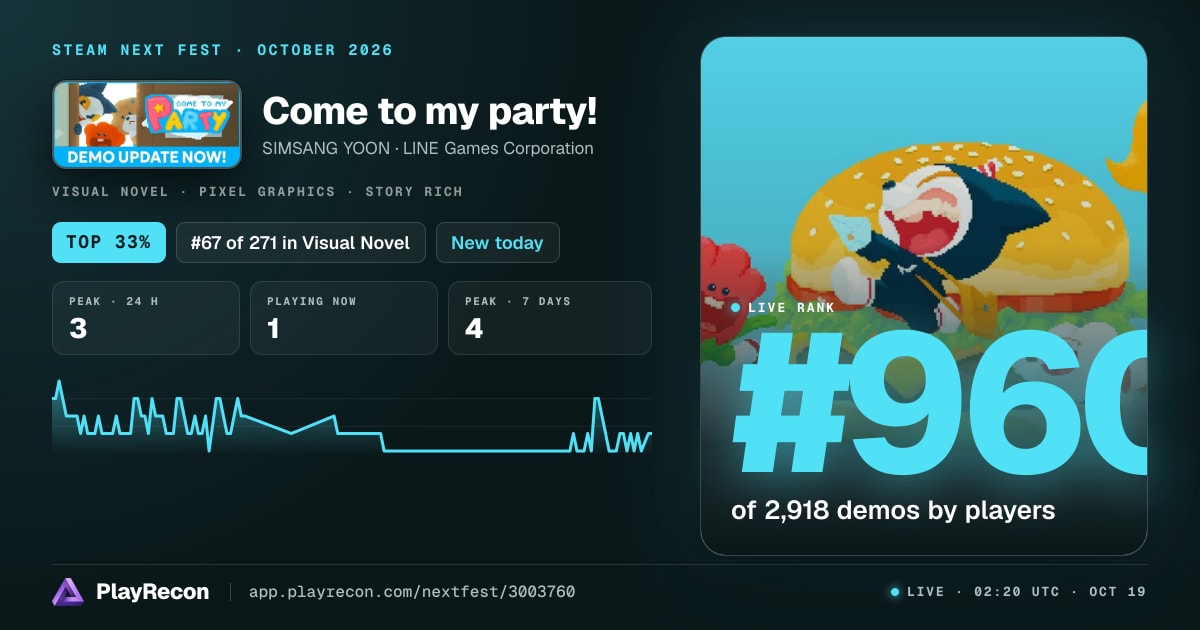
Task: Click the game title Come to my party!
Action: pos(430,111)
